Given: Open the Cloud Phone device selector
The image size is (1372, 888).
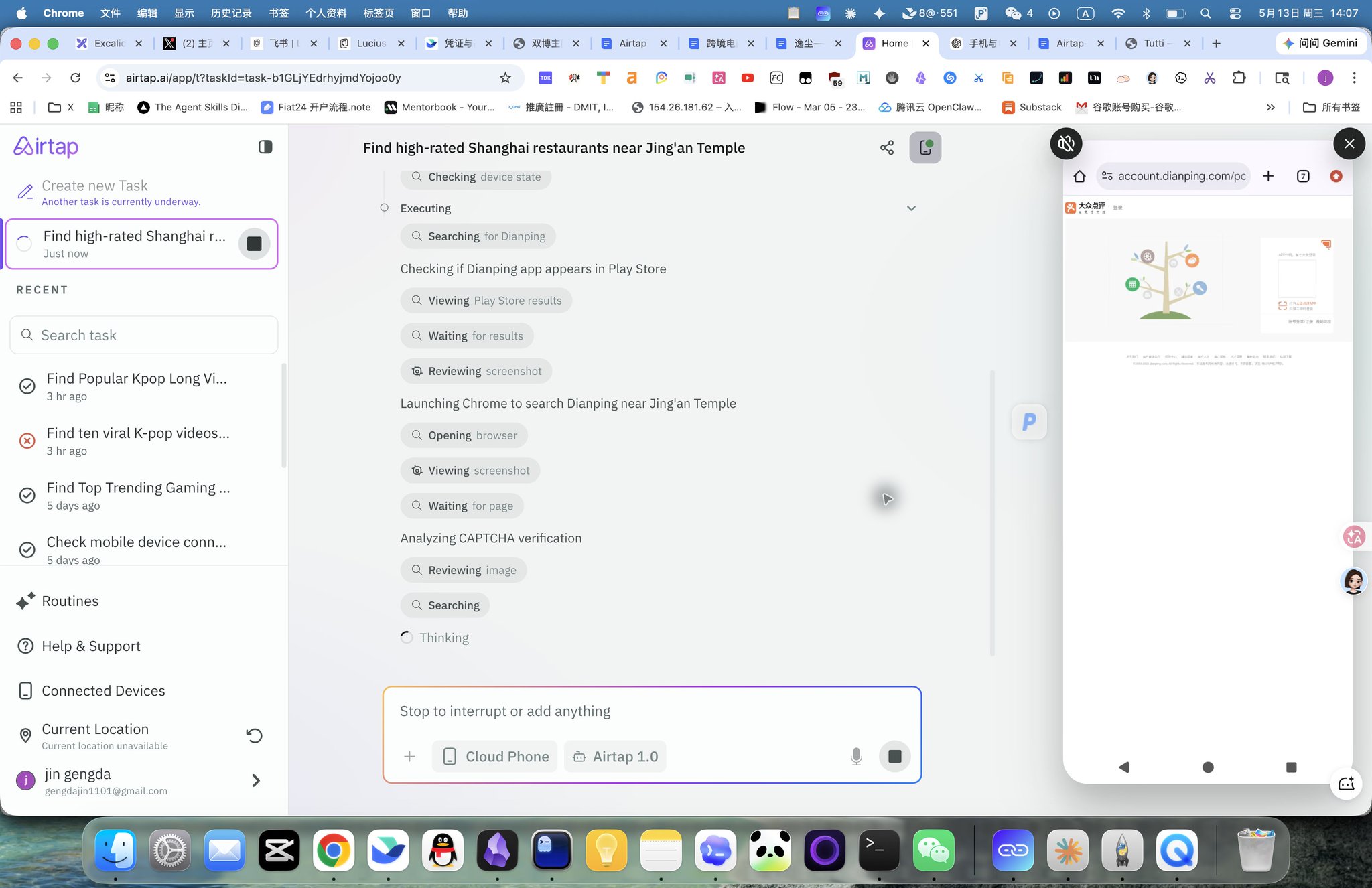Looking at the screenshot, I should click(494, 756).
